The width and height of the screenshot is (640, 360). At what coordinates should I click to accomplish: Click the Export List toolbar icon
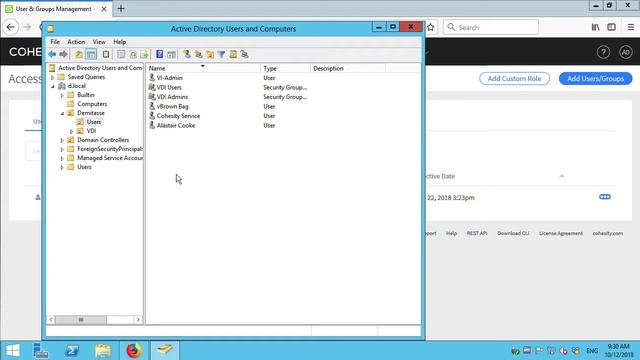pyautogui.click(x=144, y=54)
